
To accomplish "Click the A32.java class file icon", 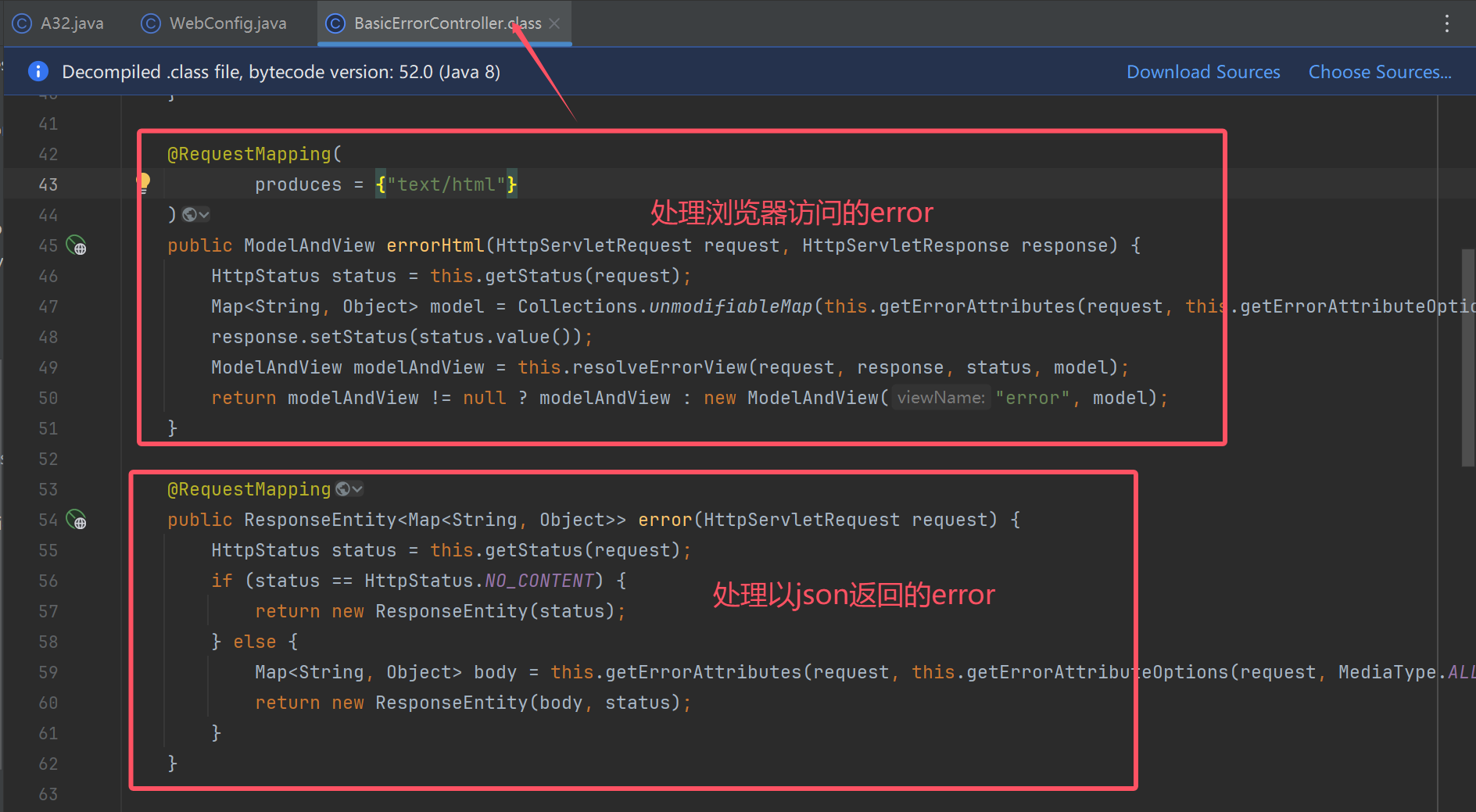I will [x=23, y=23].
